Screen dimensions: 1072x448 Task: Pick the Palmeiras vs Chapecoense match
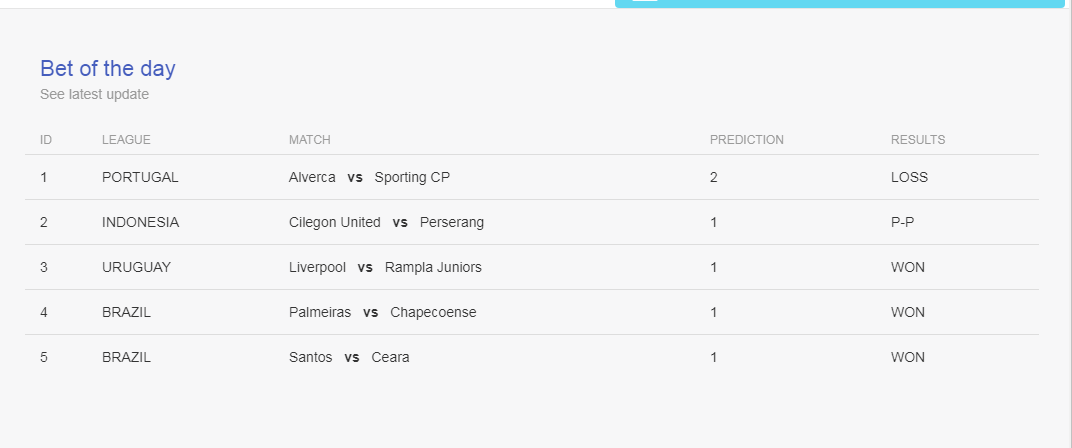pos(383,313)
